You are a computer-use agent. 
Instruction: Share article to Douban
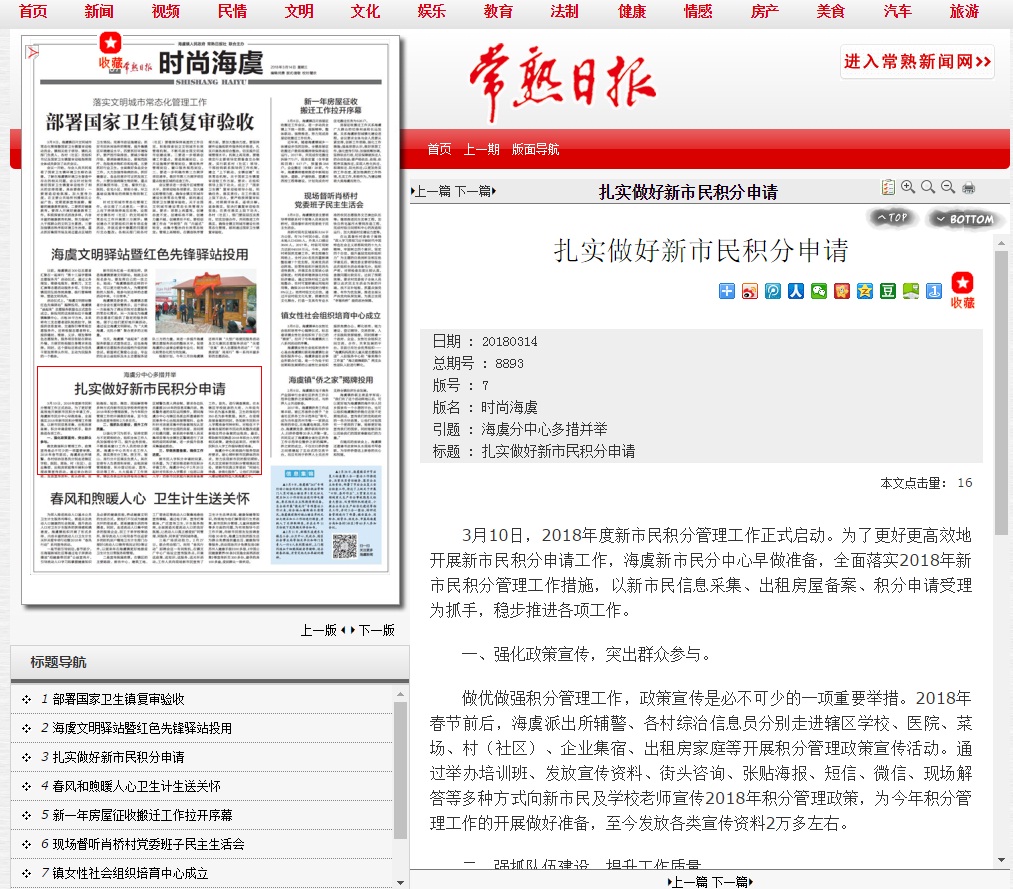[888, 291]
